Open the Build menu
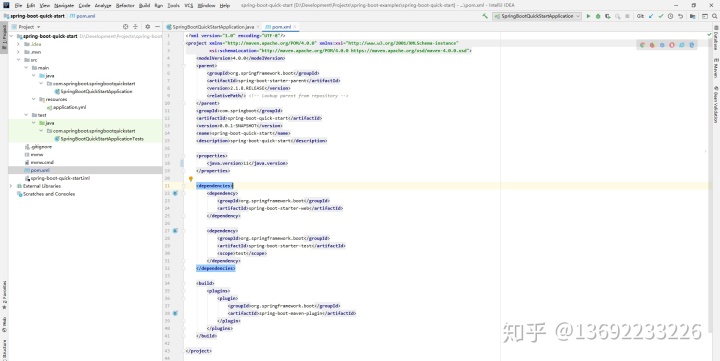Image resolution: width=720 pixels, height=361 pixels. coord(144,6)
